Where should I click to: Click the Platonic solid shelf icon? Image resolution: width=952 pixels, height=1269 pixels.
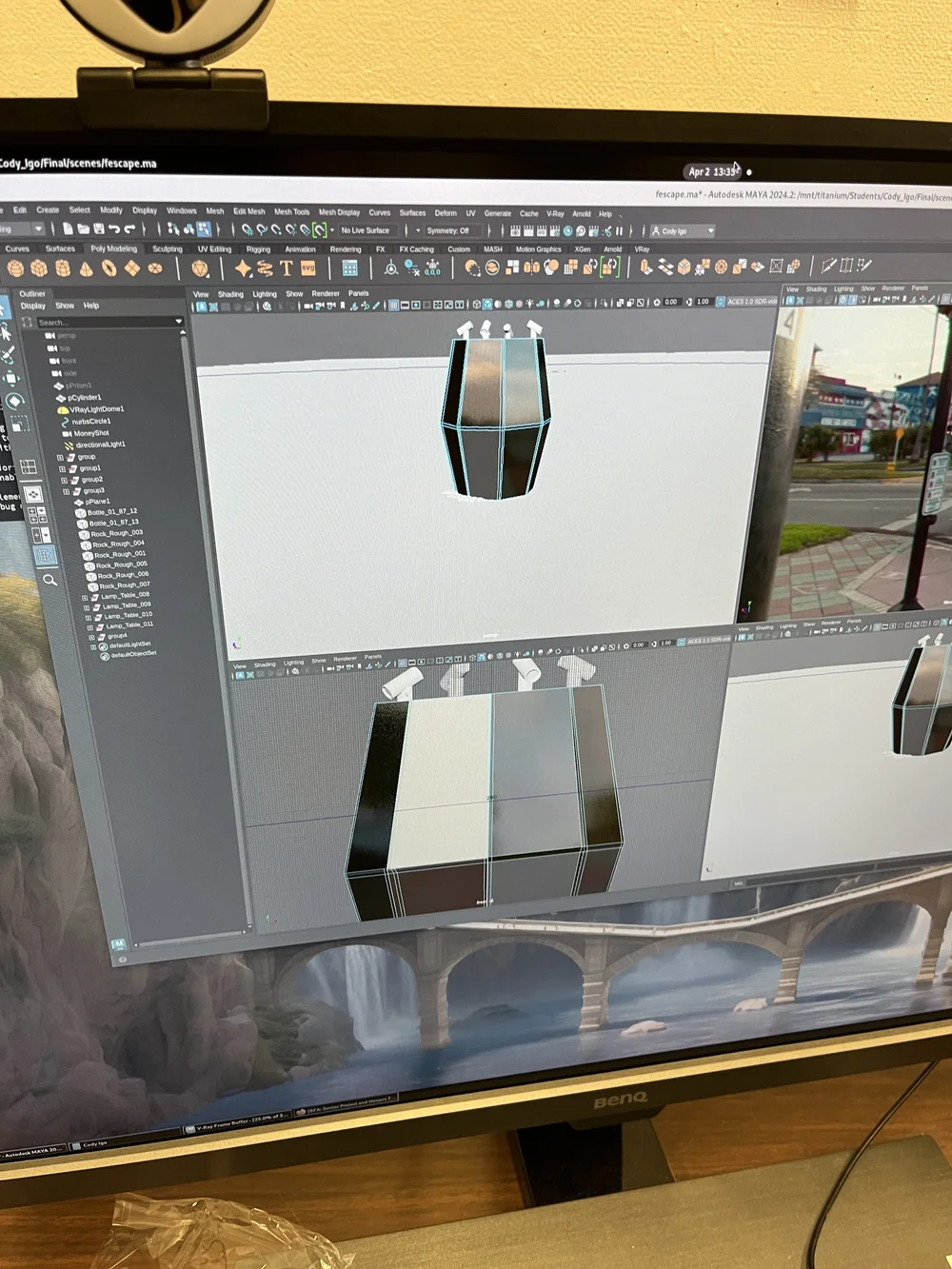(x=198, y=268)
